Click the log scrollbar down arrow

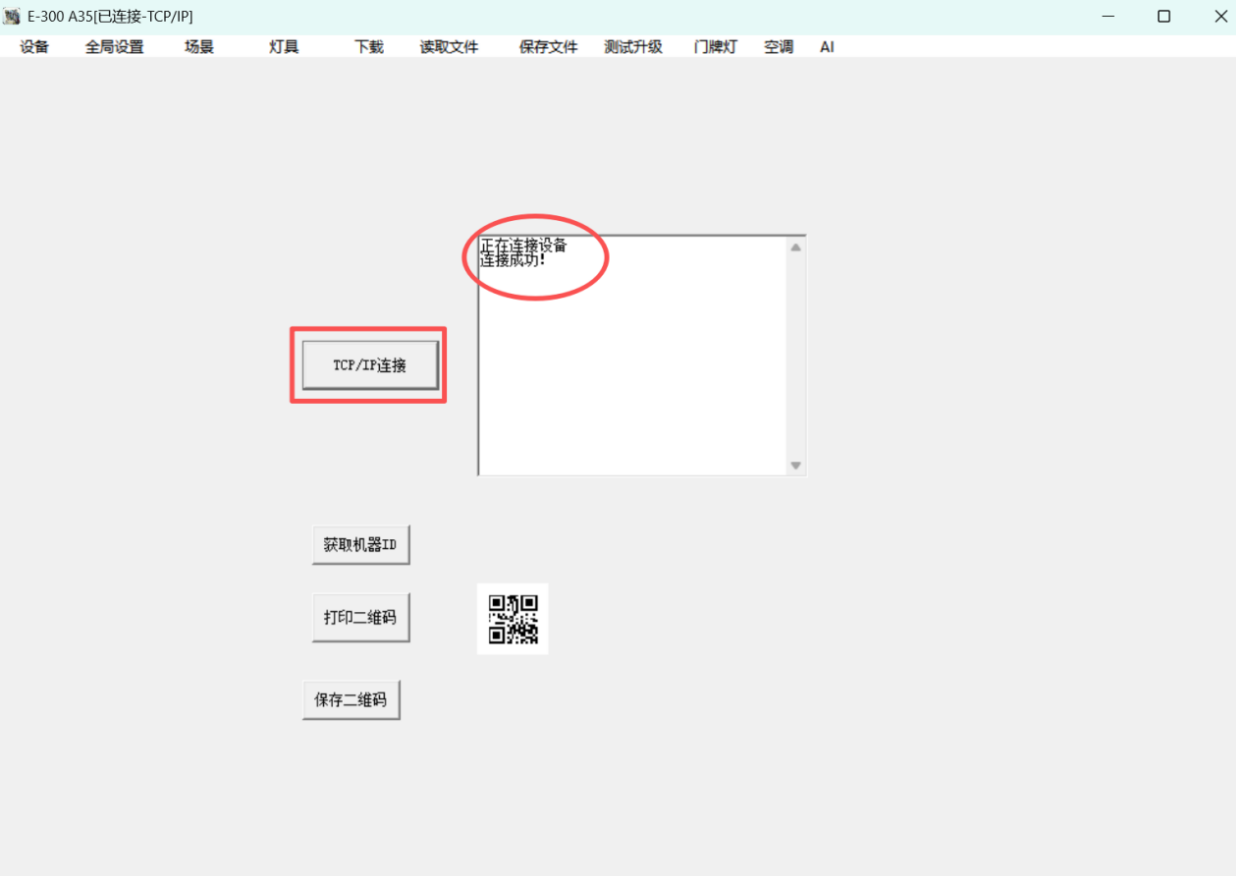click(796, 465)
